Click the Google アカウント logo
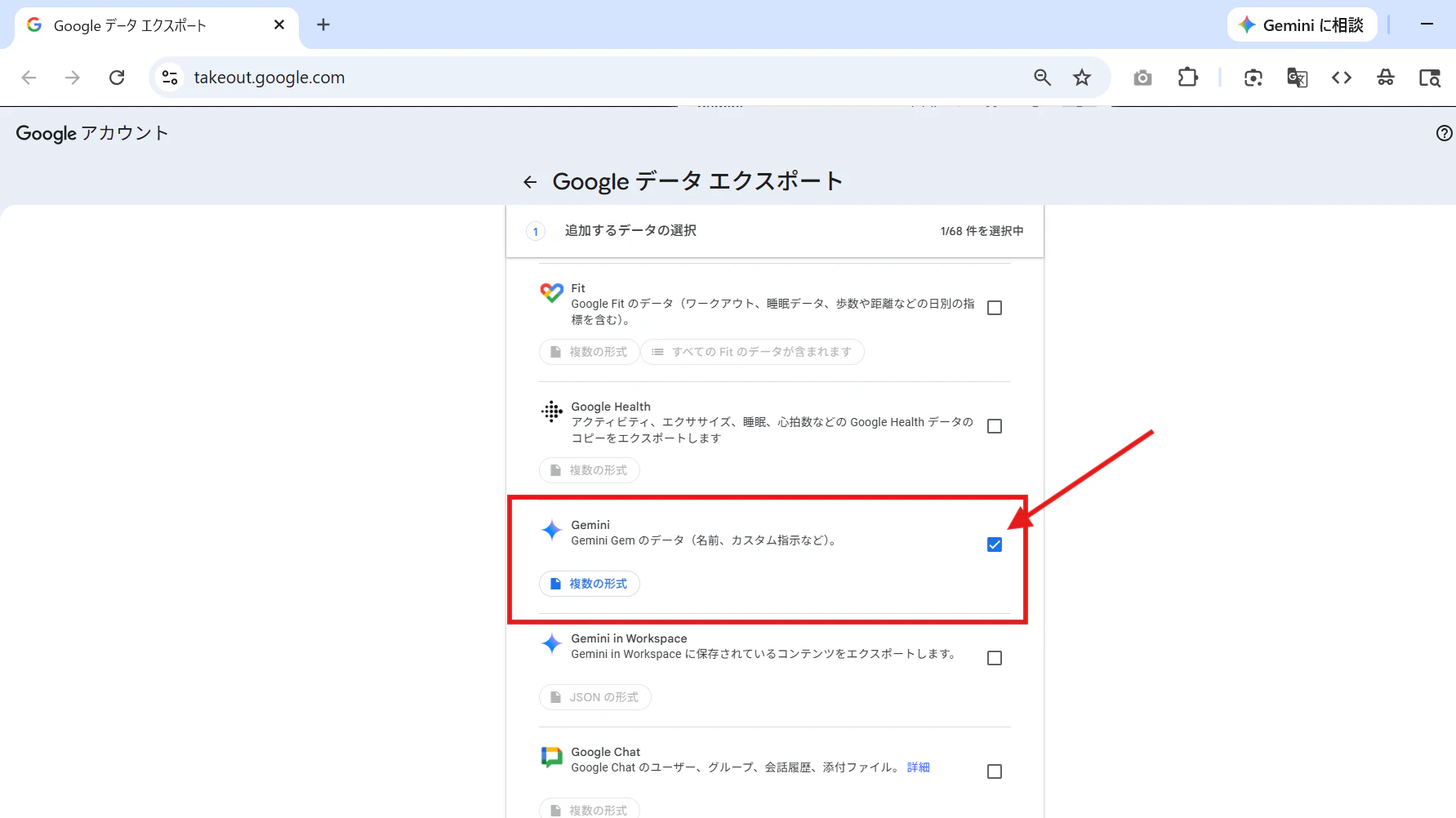This screenshot has height=818, width=1456. pos(92,133)
